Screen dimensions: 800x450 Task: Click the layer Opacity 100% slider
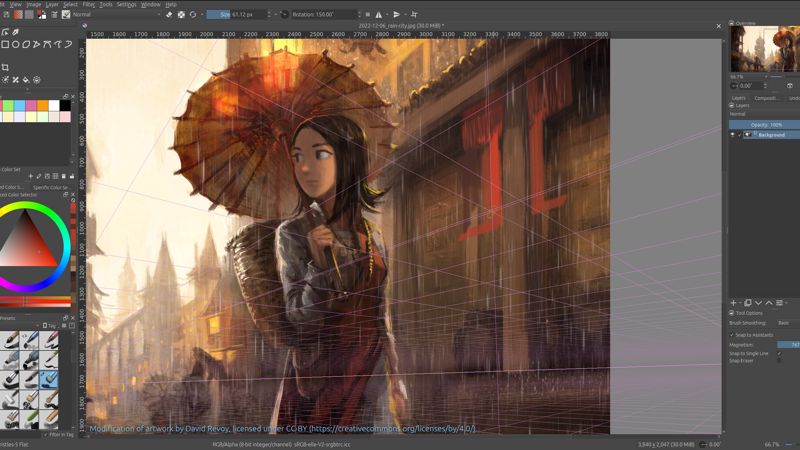(764, 125)
